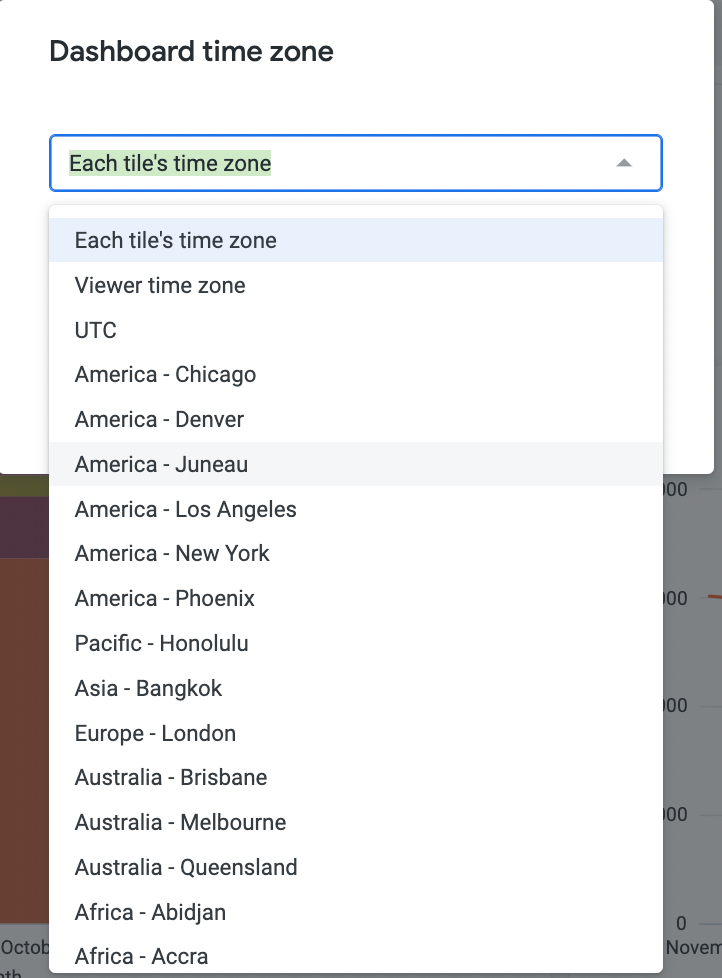This screenshot has width=722, height=978.
Task: Choose the highlighted America - Juneau entry
Action: click(160, 464)
